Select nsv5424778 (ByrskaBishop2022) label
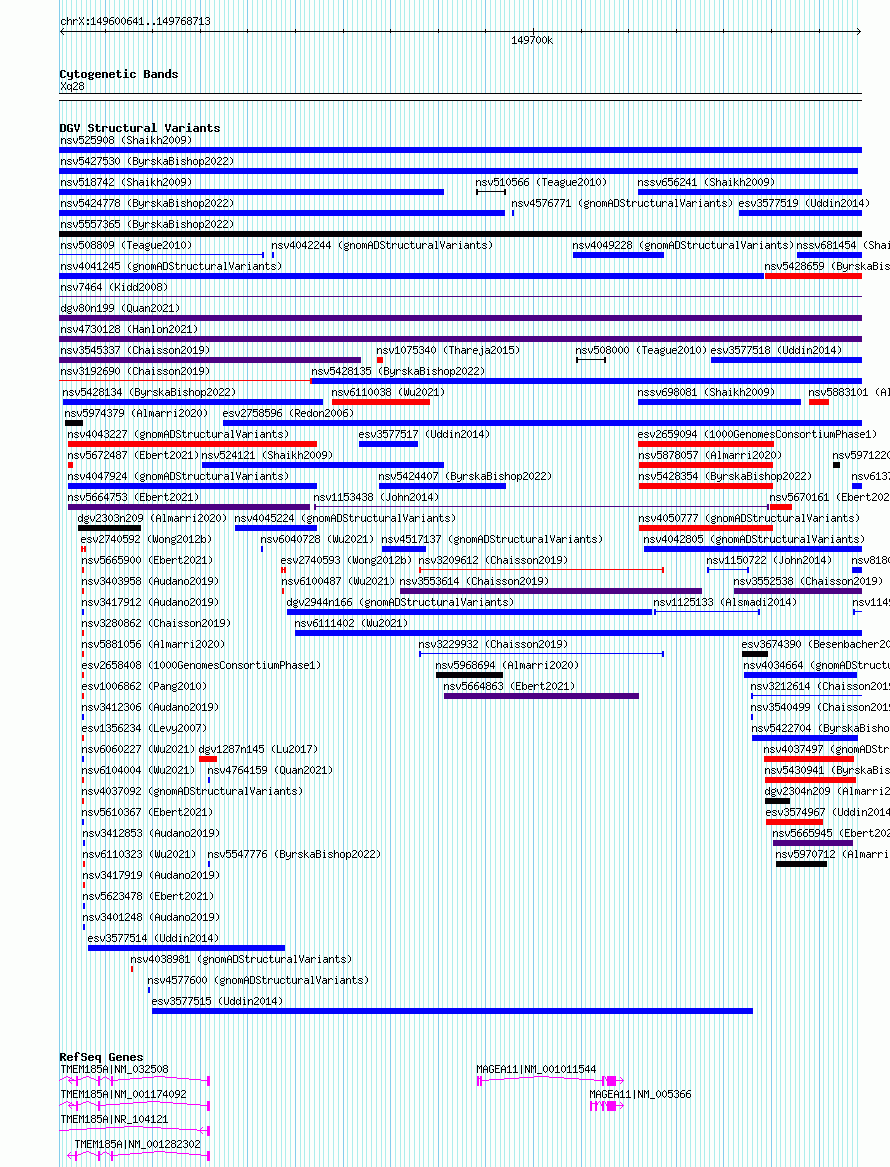Viewport: 890px width, 1167px height. coord(147,202)
